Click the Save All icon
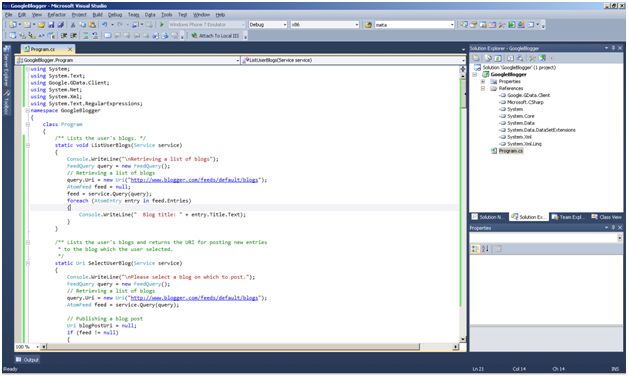The image size is (628, 377). 60,25
